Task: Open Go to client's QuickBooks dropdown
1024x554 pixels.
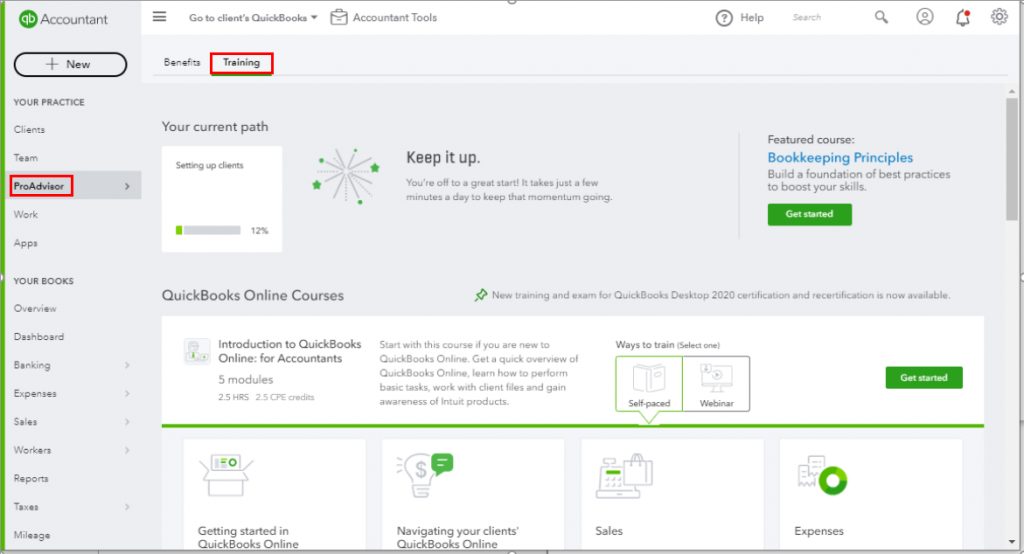Action: coord(253,18)
